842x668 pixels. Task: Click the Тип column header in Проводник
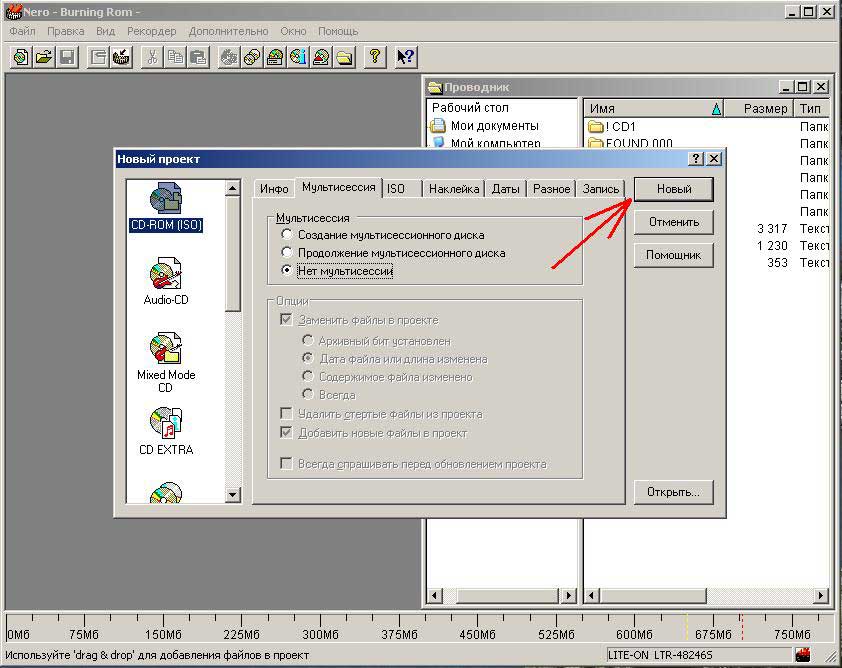pyautogui.click(x=811, y=108)
